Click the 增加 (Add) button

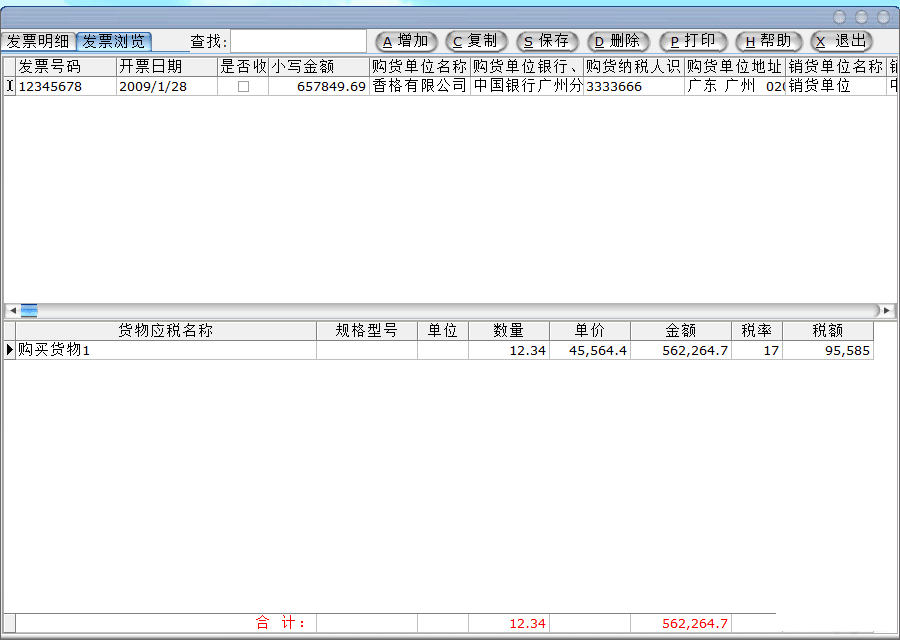tap(406, 41)
